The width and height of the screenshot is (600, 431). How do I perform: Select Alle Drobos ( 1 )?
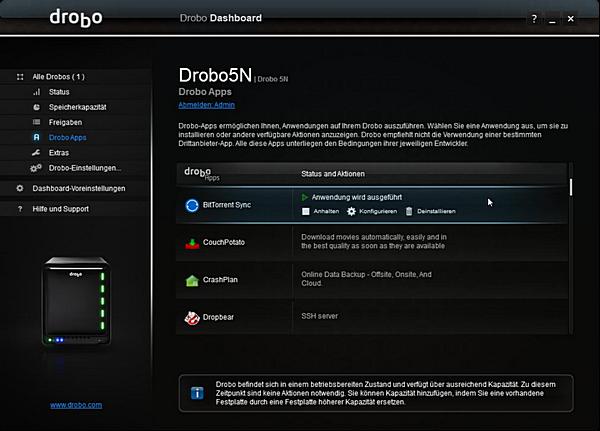tap(59, 77)
